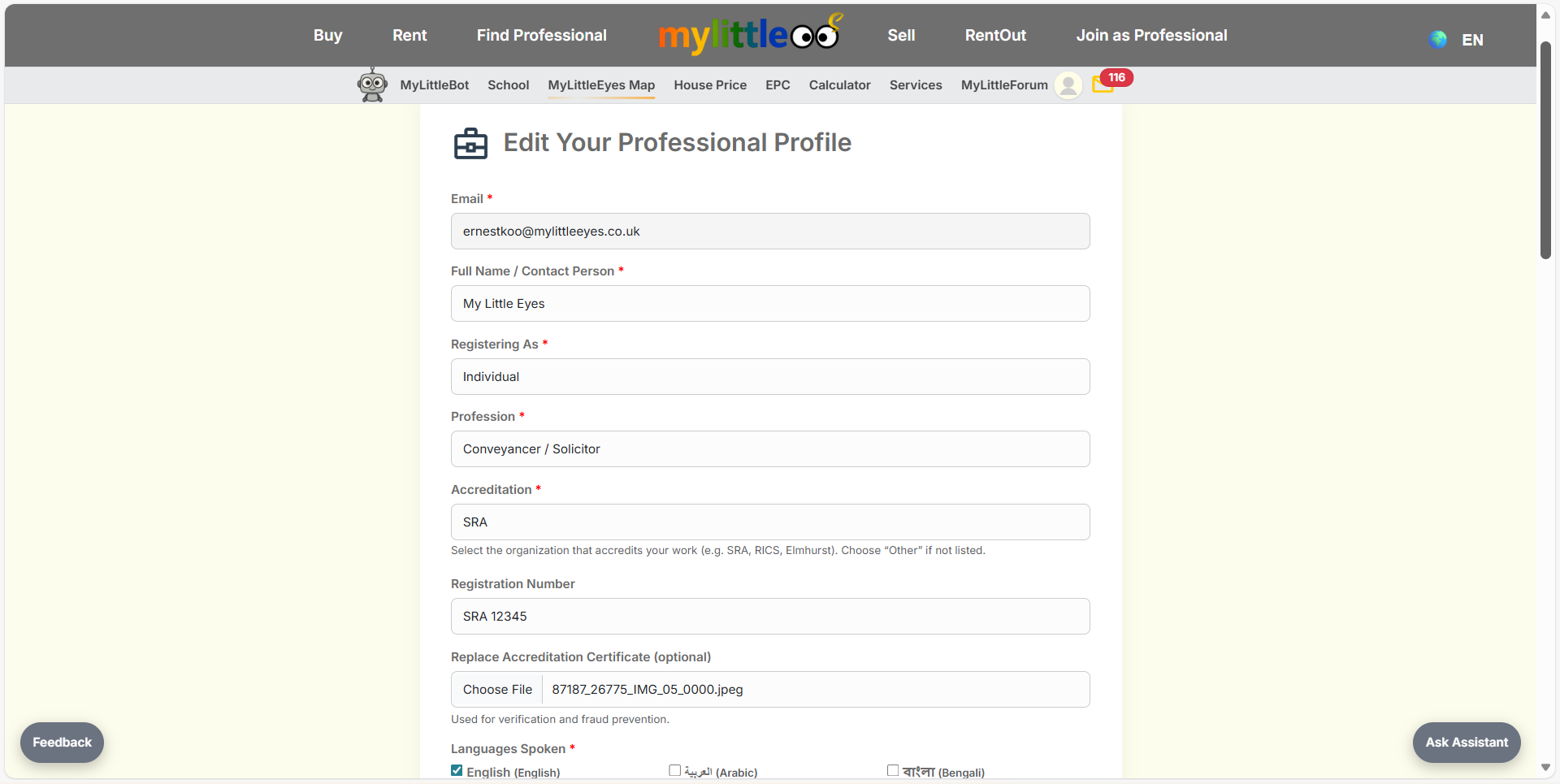Click the briefcase icon beside Edit Your Professional Profile
This screenshot has width=1560, height=784.
point(470,143)
